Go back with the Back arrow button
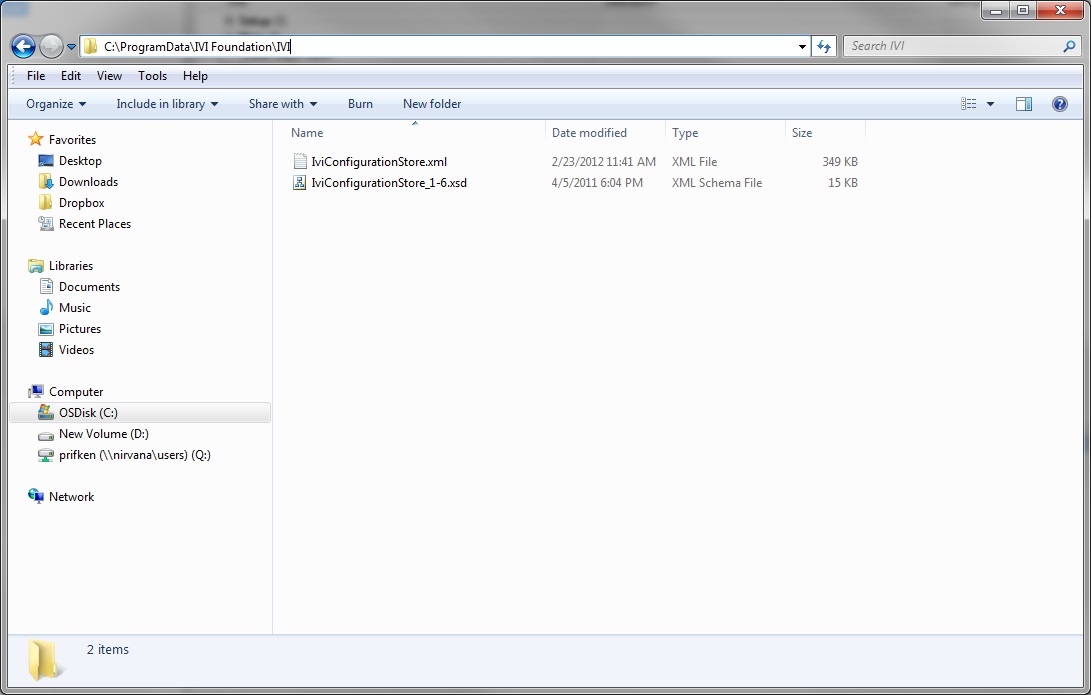 tap(23, 47)
